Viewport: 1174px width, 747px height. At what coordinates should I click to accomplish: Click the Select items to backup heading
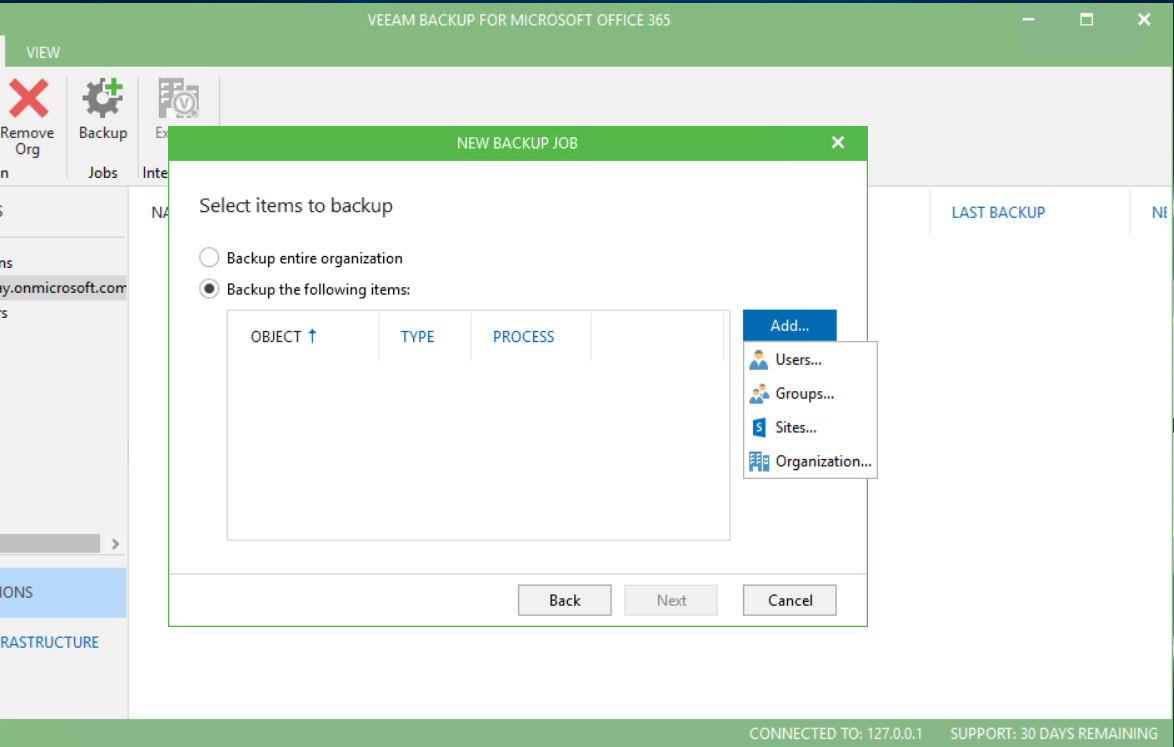pyautogui.click(x=296, y=206)
